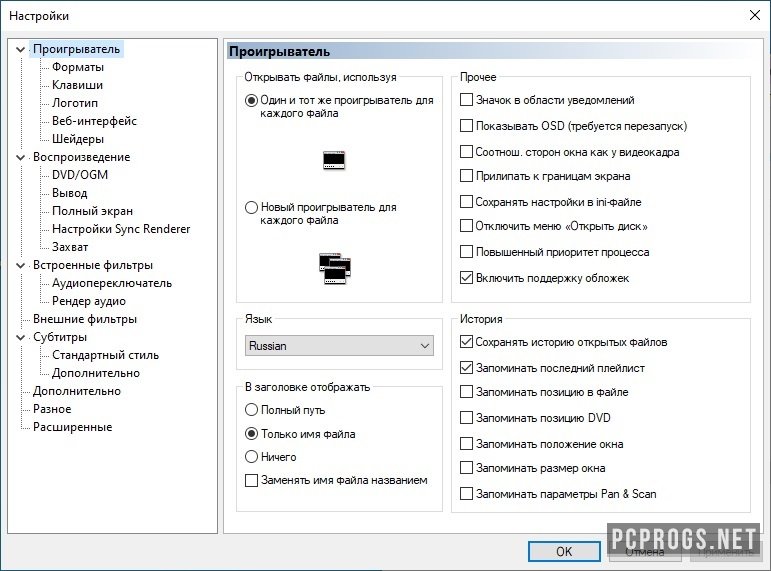Screen dimensions: 771x571
Task: Choose Полный путь title option
Action: coord(251,410)
